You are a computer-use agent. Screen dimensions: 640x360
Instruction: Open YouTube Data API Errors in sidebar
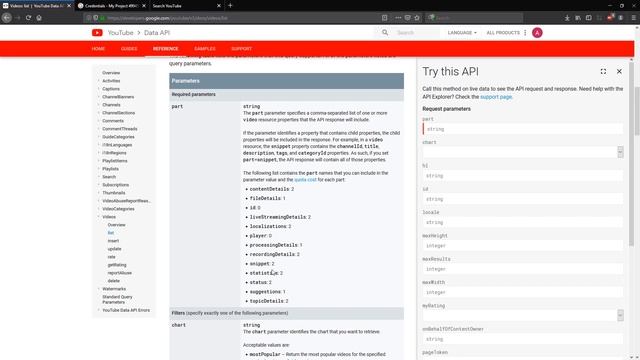126,310
